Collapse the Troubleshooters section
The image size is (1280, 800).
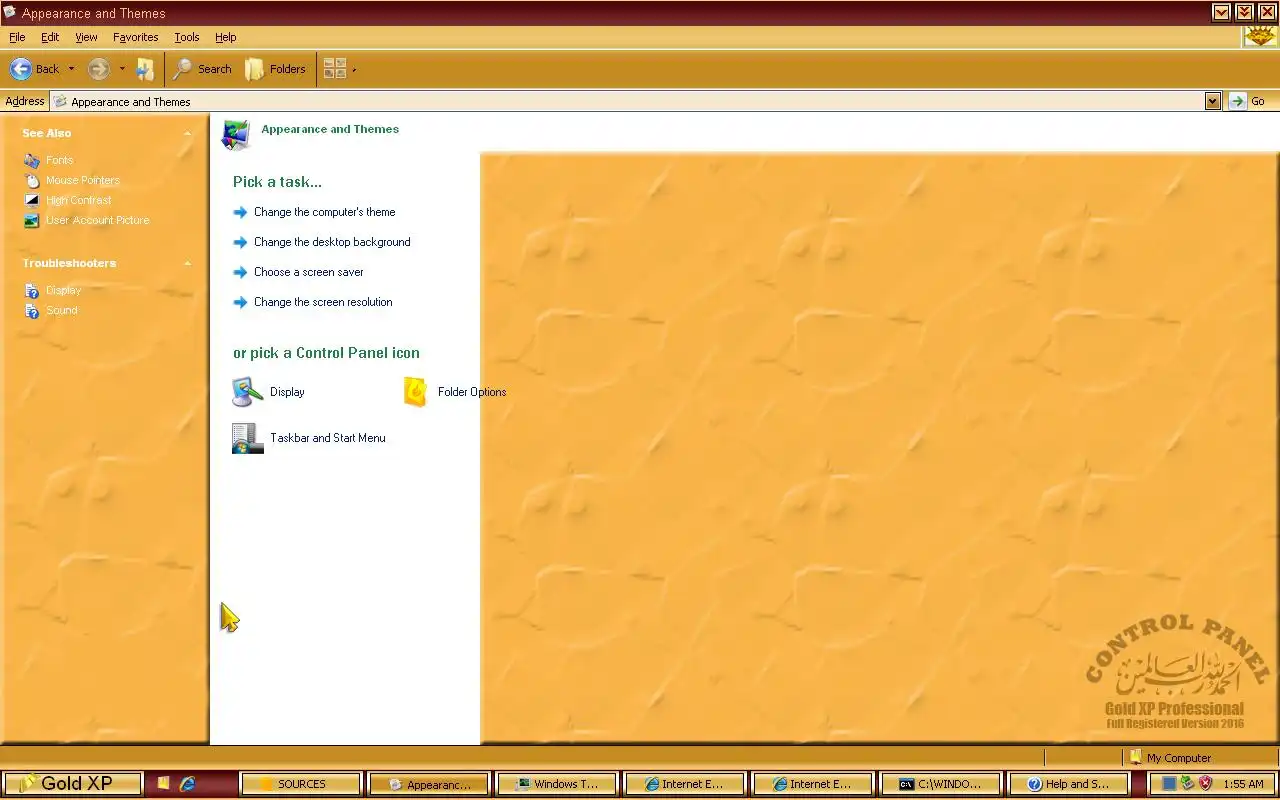(x=187, y=263)
